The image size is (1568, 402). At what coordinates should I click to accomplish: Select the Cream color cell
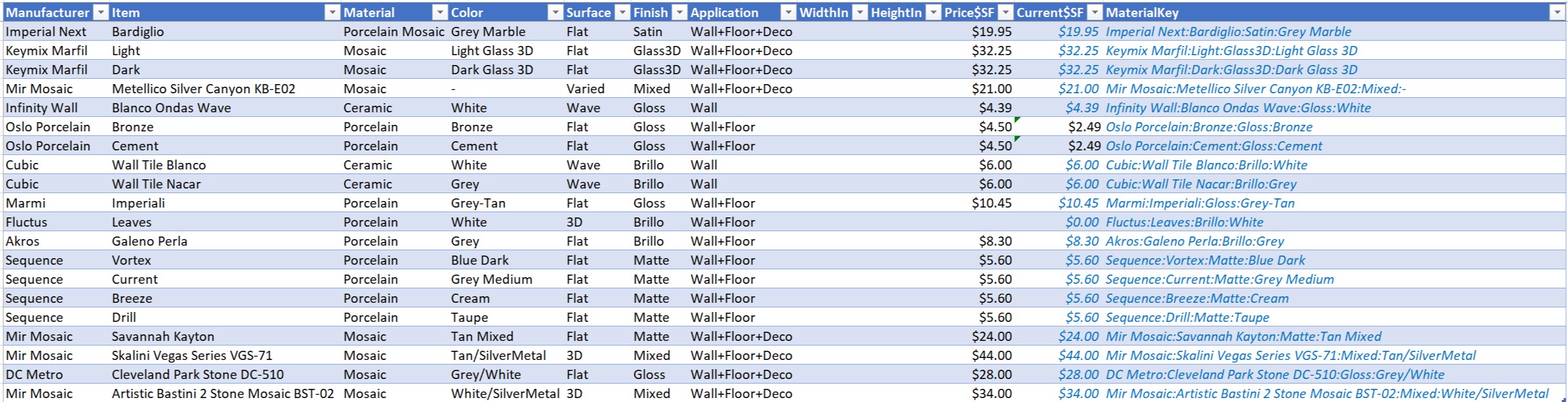(x=506, y=298)
